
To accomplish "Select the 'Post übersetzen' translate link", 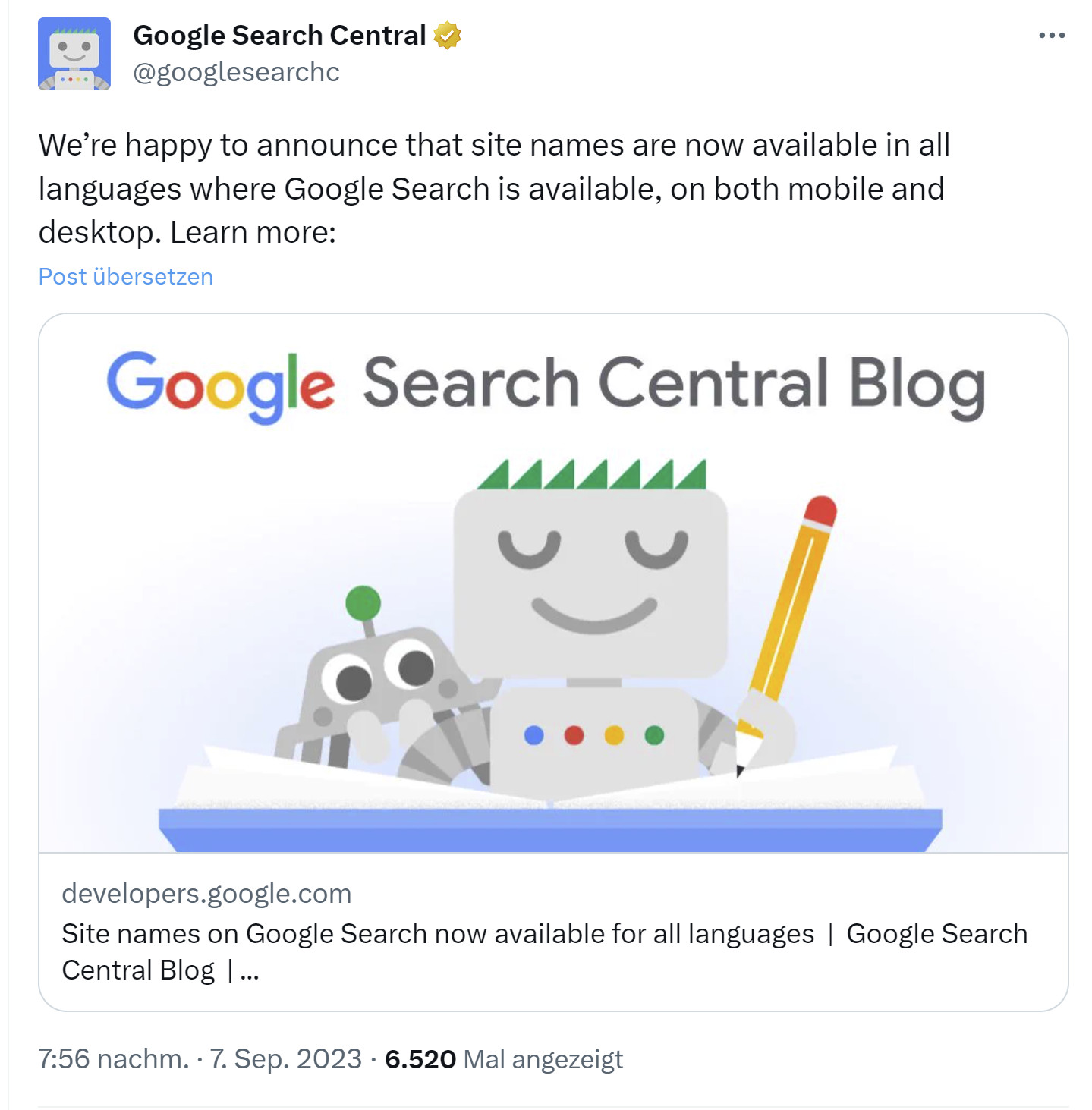I will [125, 276].
